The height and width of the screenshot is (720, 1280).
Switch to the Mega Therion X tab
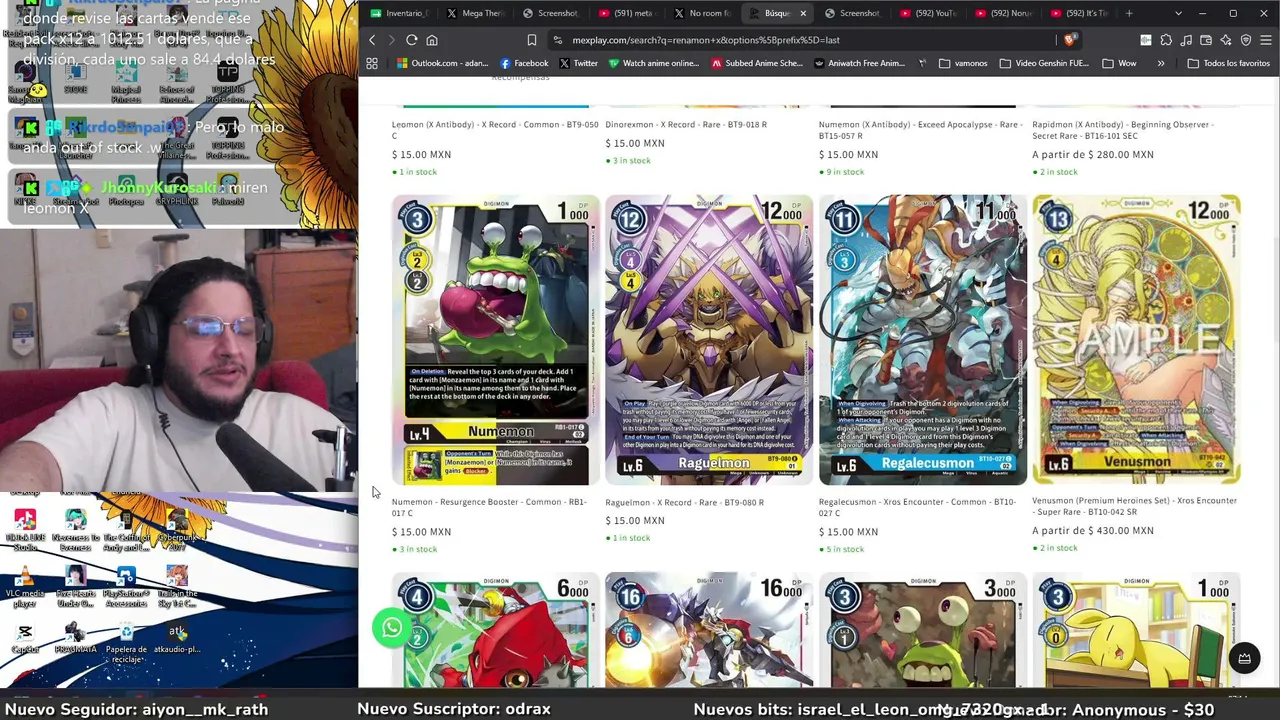point(475,13)
